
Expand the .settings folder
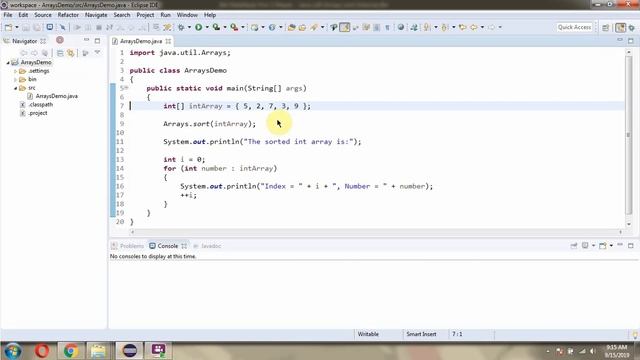click(16, 71)
